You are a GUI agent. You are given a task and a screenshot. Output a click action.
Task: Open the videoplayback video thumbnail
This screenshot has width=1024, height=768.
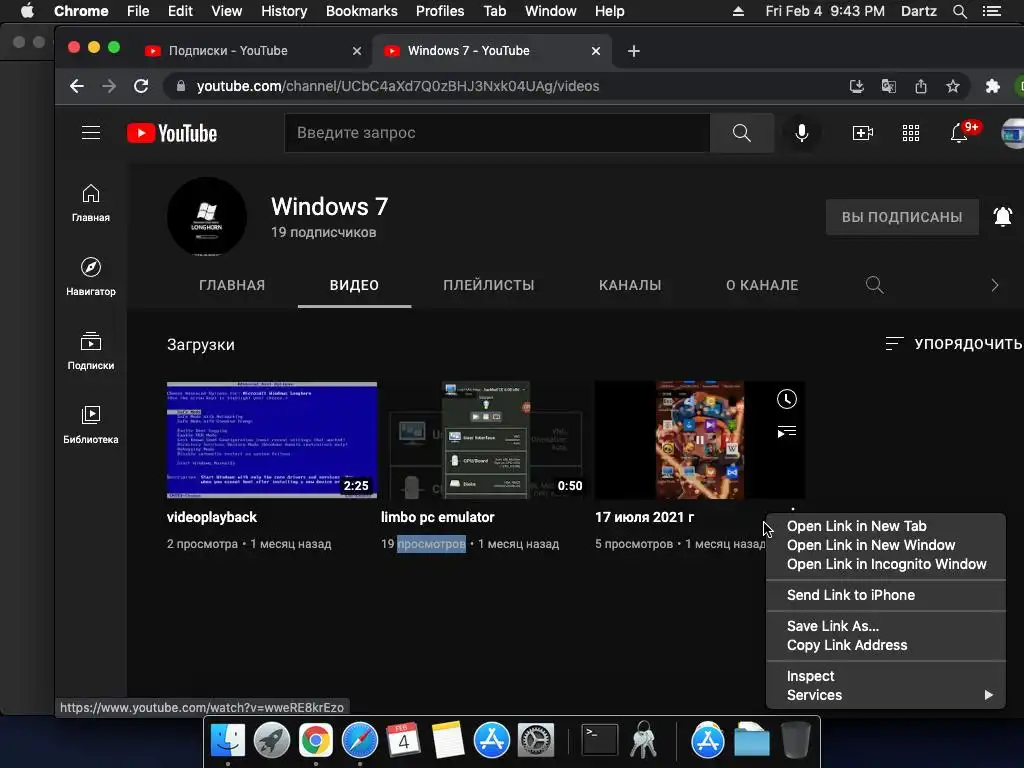(x=272, y=440)
